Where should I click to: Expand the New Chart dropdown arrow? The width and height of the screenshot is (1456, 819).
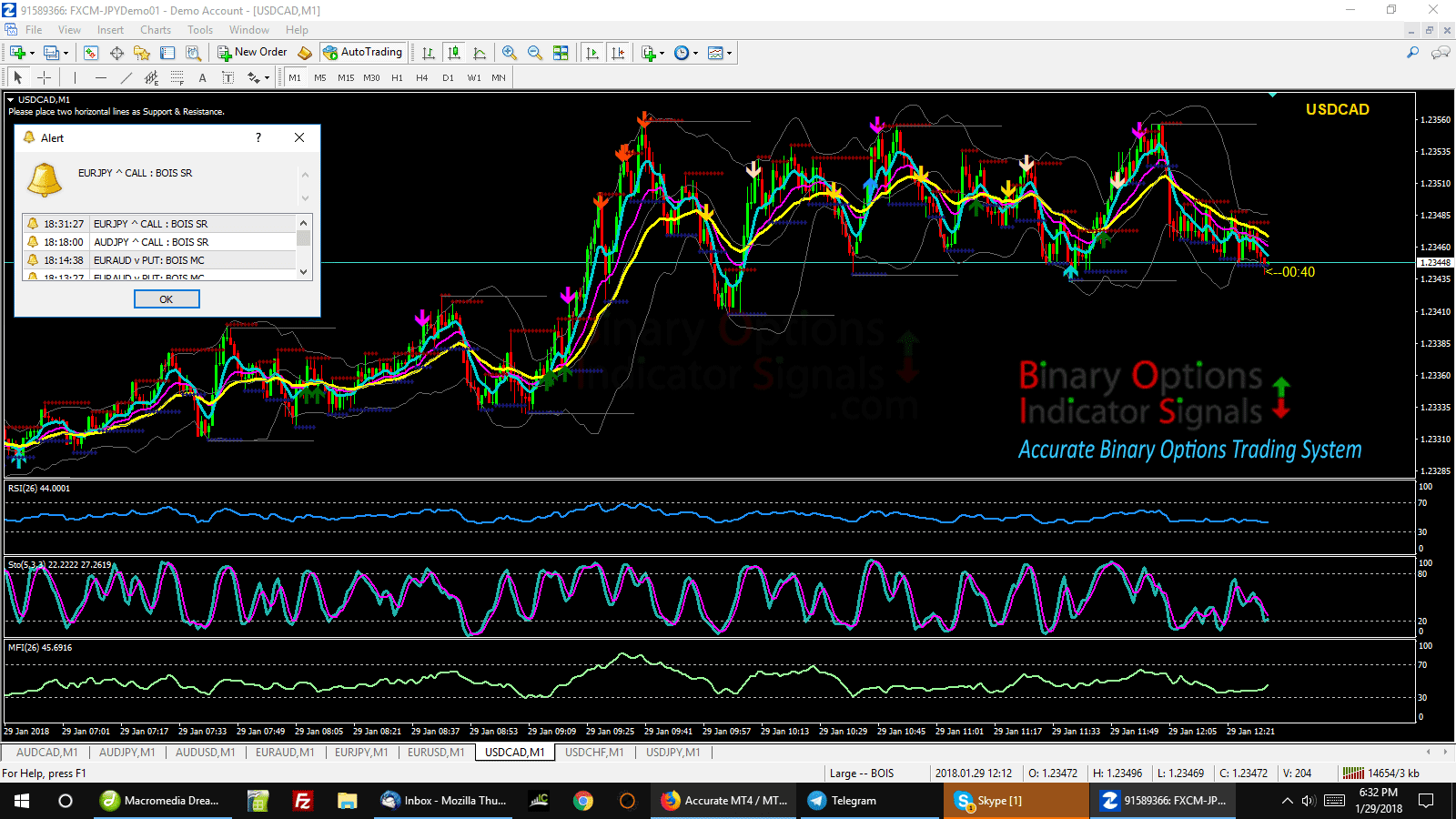pos(32,53)
